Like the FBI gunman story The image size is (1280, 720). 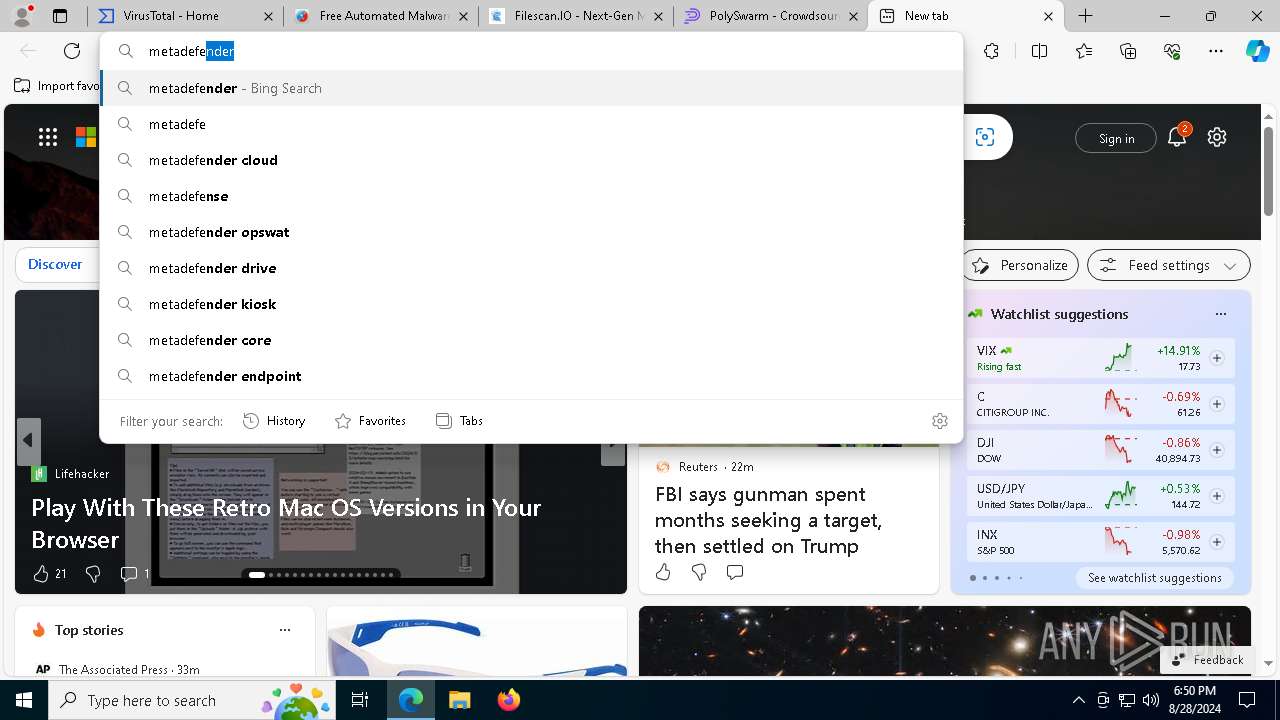point(663,572)
